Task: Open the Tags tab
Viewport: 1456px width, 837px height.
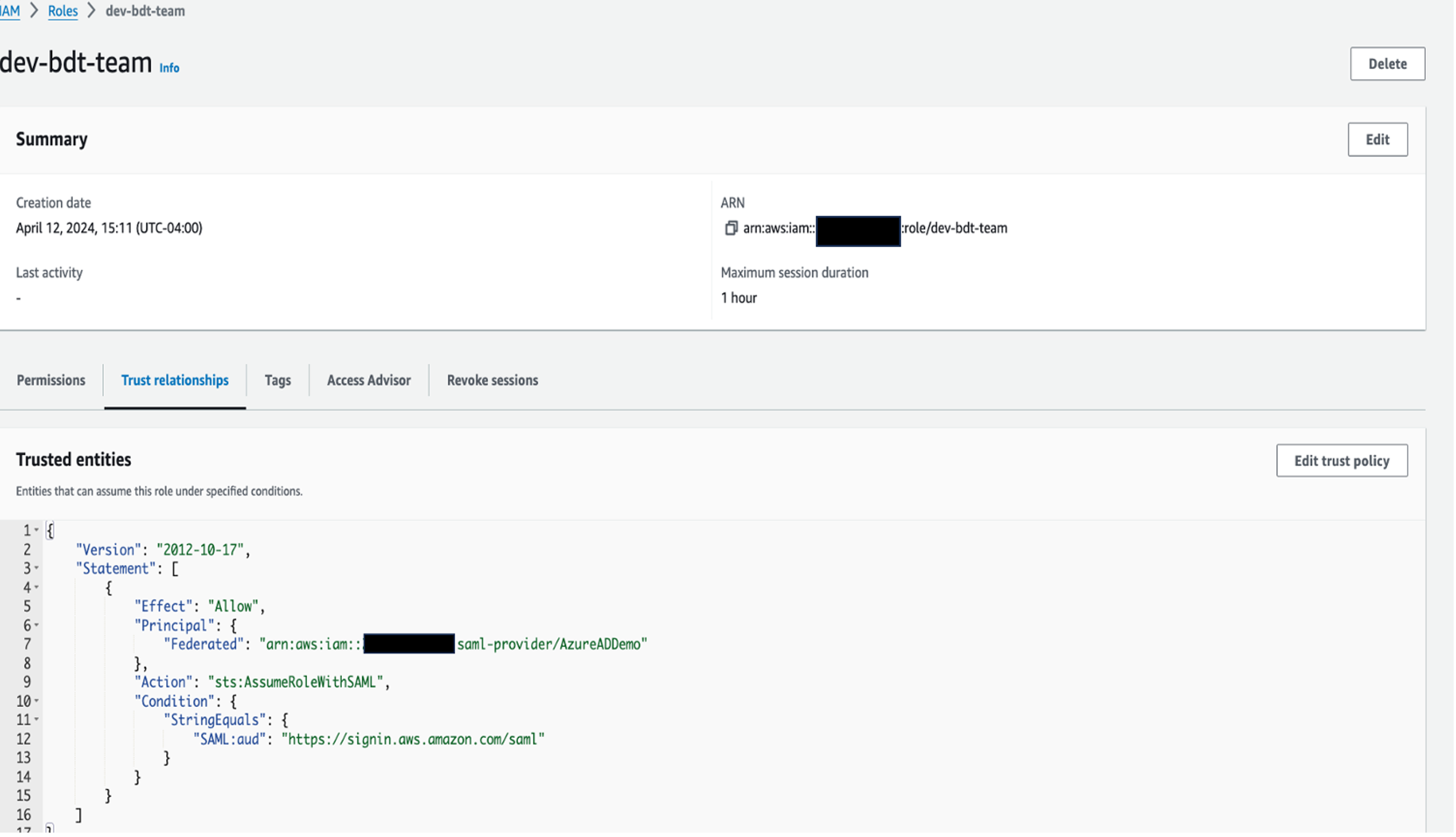Action: (278, 380)
